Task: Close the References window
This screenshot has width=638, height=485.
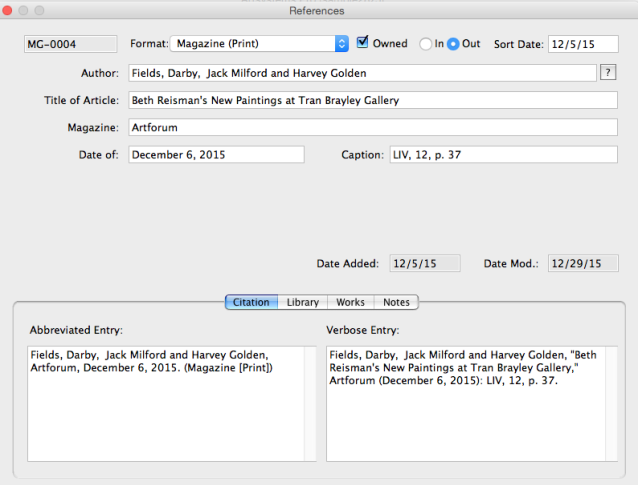Action: tap(9, 10)
